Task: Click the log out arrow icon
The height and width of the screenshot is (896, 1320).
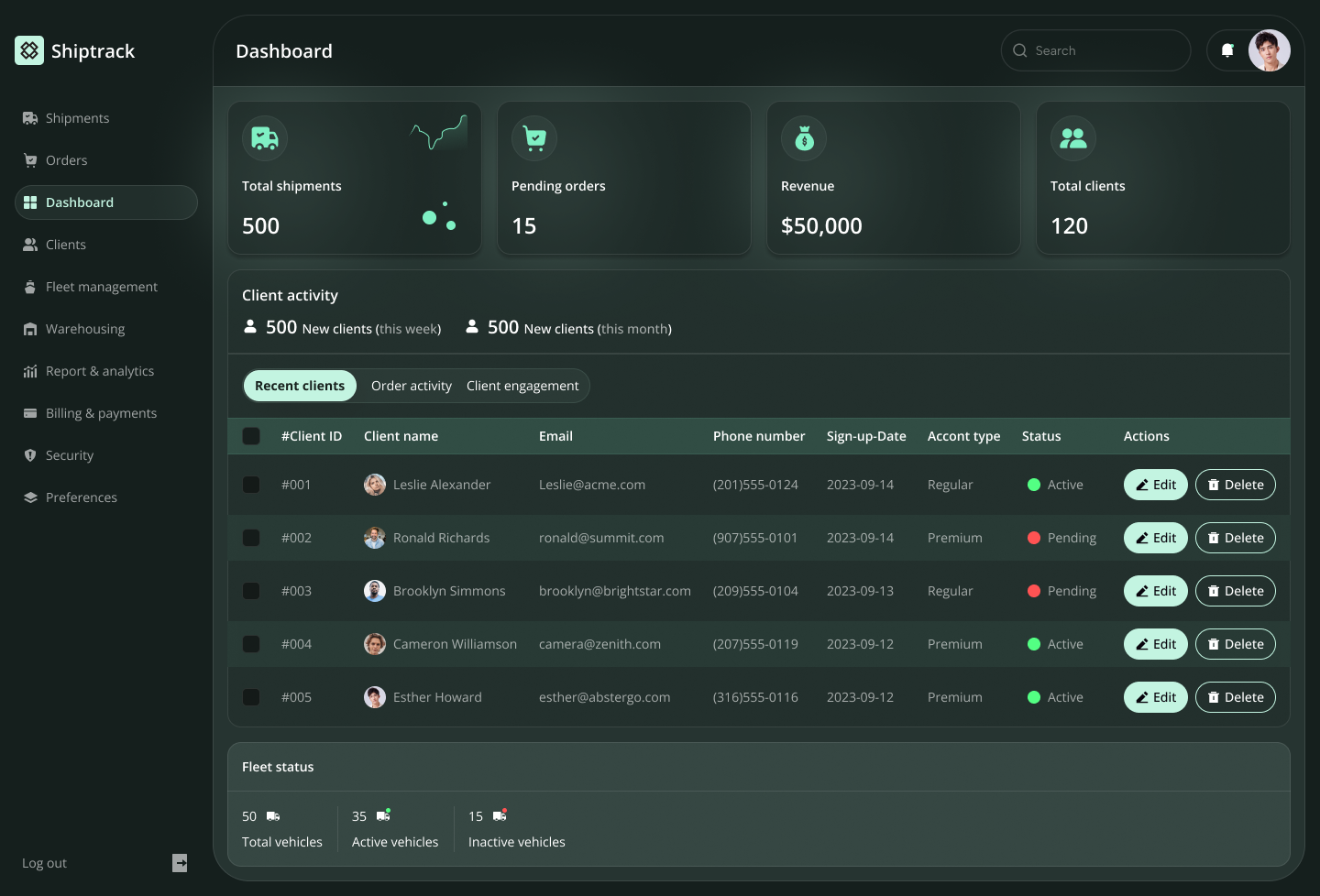Action: point(180,863)
